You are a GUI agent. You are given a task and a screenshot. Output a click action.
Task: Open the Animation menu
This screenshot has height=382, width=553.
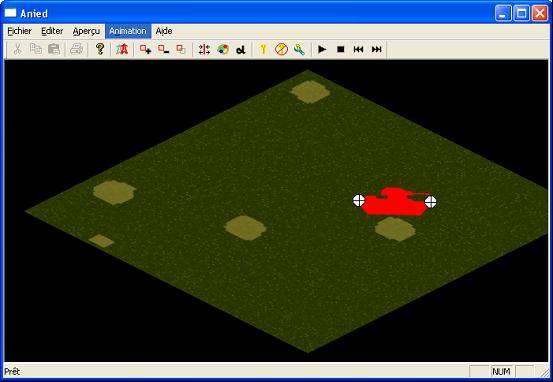pos(128,31)
